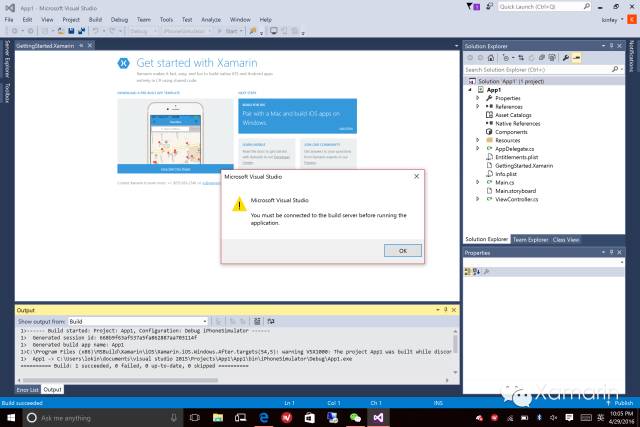Select Native References item

tap(517, 123)
